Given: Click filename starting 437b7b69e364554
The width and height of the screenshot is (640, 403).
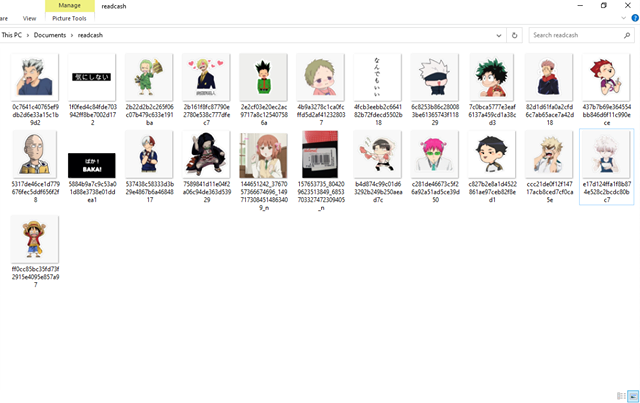Looking at the screenshot, I should pos(607,115).
